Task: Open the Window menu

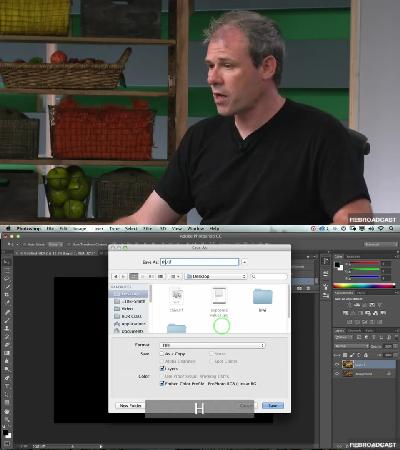Action: coord(196,229)
